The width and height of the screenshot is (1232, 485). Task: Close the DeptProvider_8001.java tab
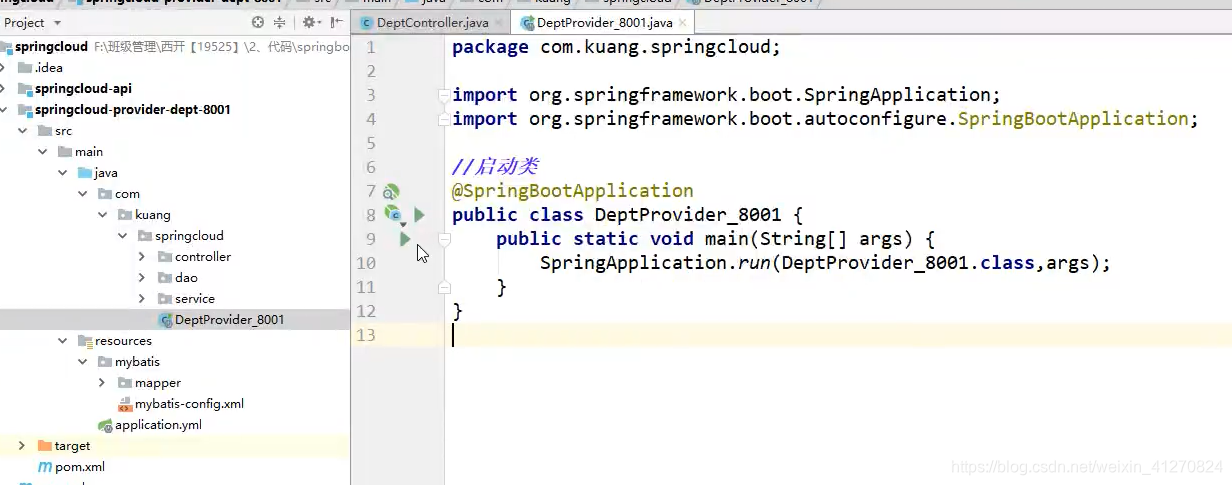[682, 23]
